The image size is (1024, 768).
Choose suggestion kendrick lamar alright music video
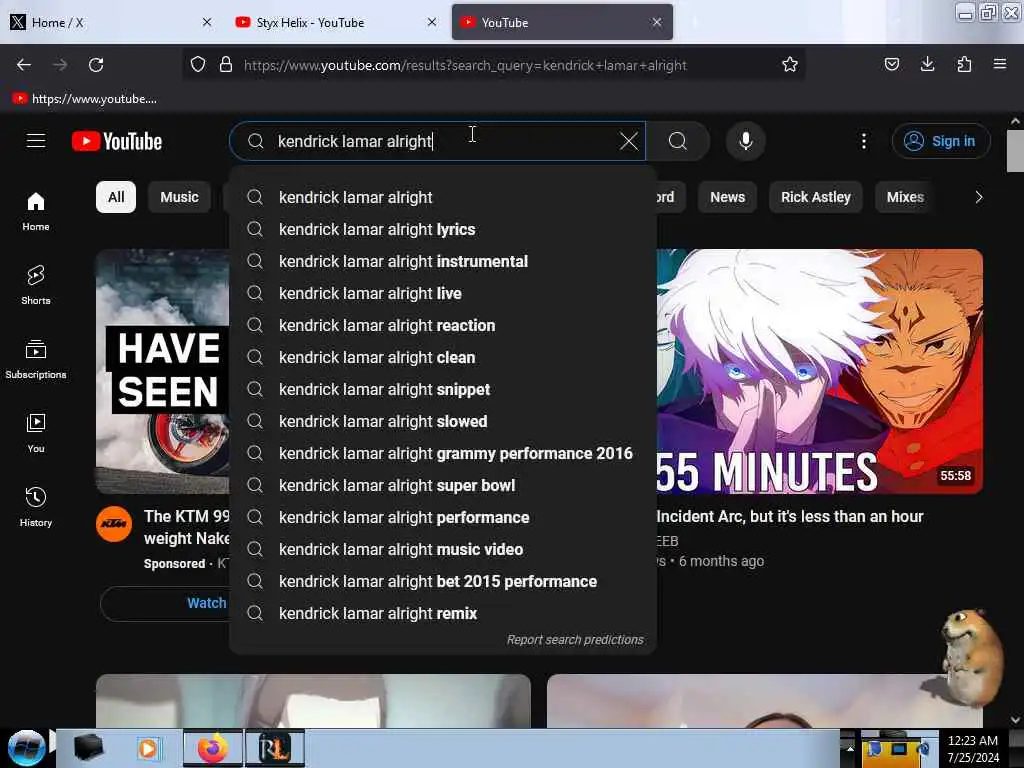pyautogui.click(x=443, y=549)
